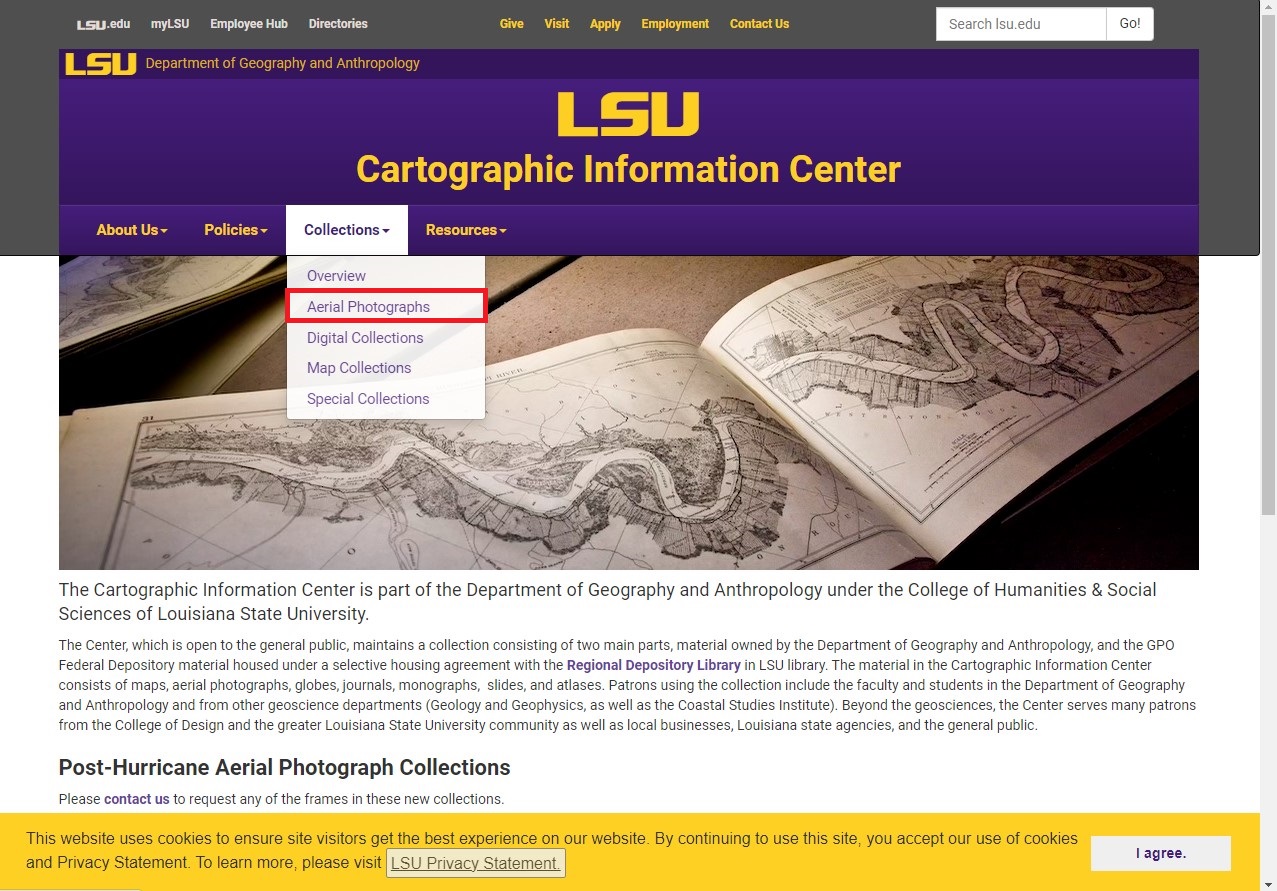Open the LSU Privacy Statement link
This screenshot has width=1277, height=891.
click(475, 863)
